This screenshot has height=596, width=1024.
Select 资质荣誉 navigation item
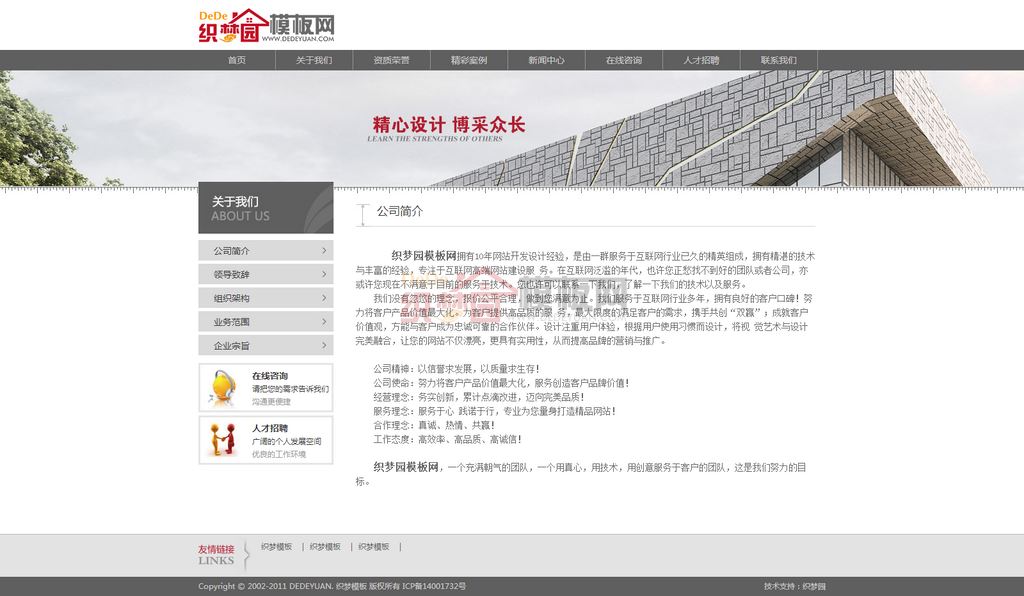point(391,60)
